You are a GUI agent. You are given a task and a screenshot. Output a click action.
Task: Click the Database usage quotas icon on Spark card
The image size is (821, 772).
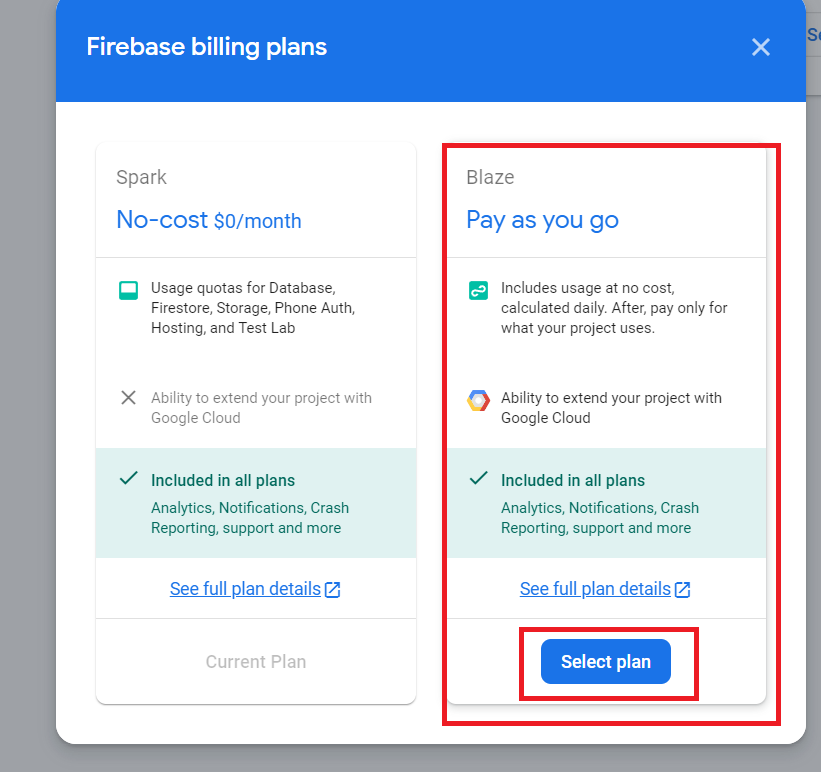coord(128,290)
